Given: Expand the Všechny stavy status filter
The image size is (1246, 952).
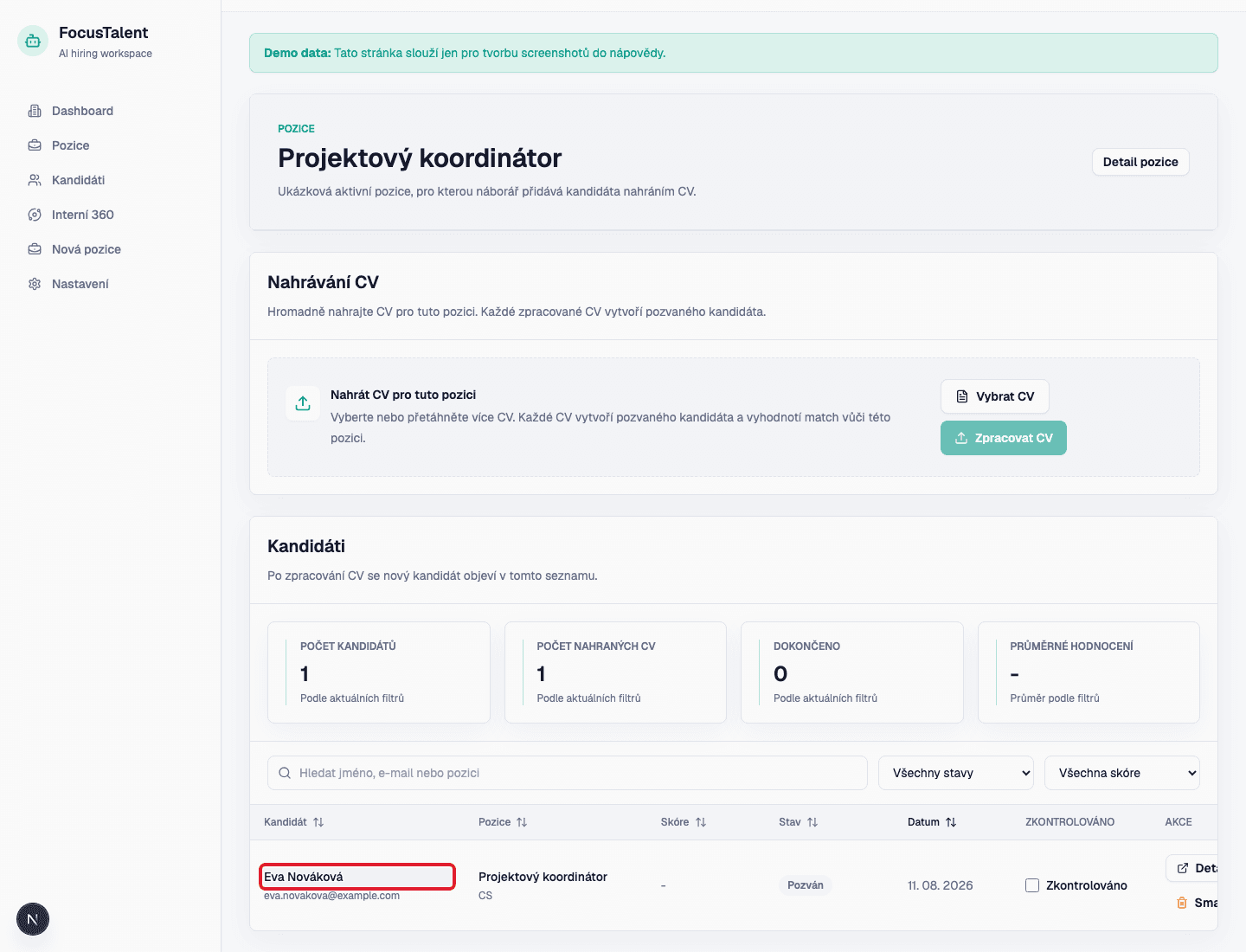Looking at the screenshot, I should [956, 773].
